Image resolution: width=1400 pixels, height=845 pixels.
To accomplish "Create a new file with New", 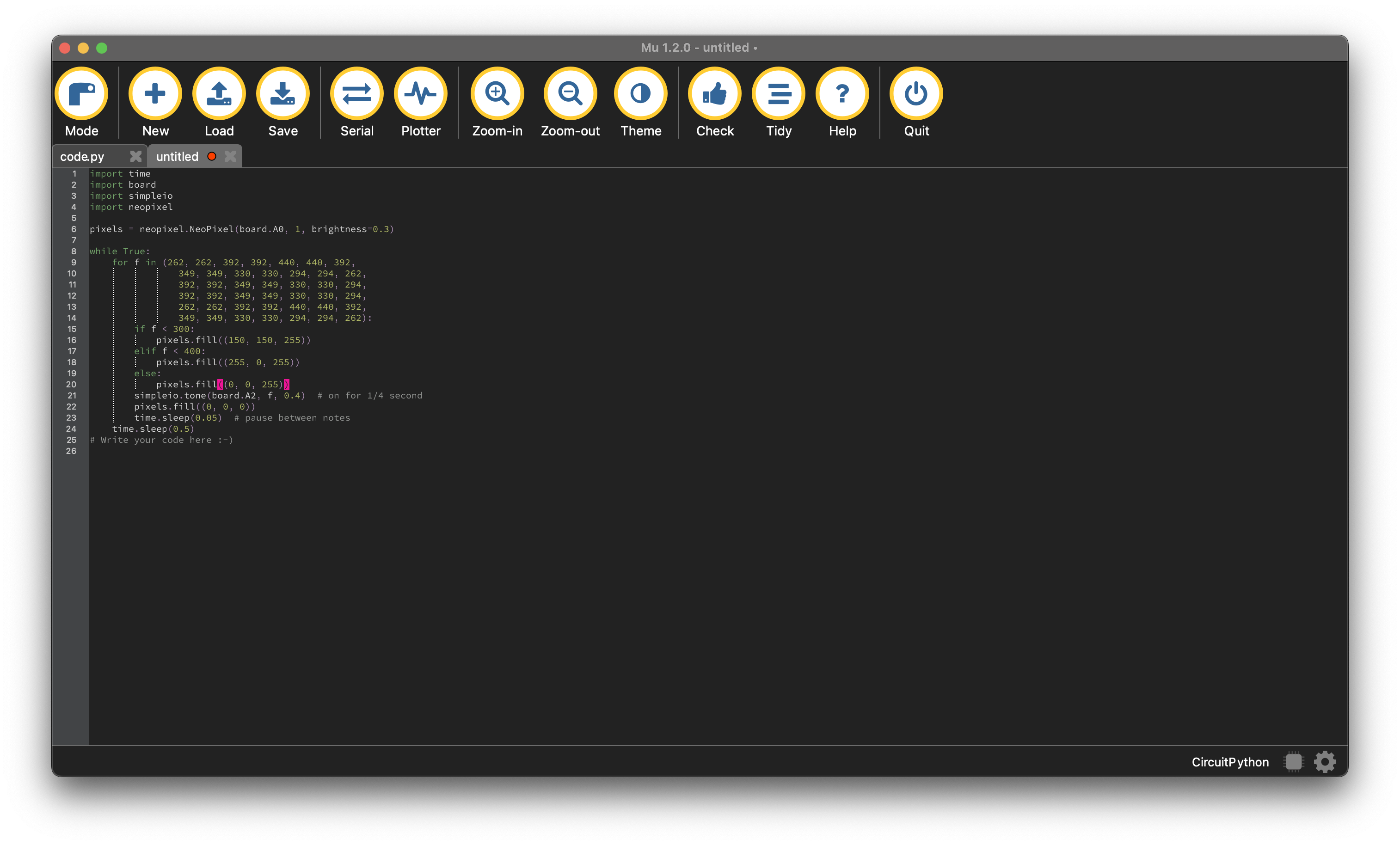I will (x=155, y=94).
